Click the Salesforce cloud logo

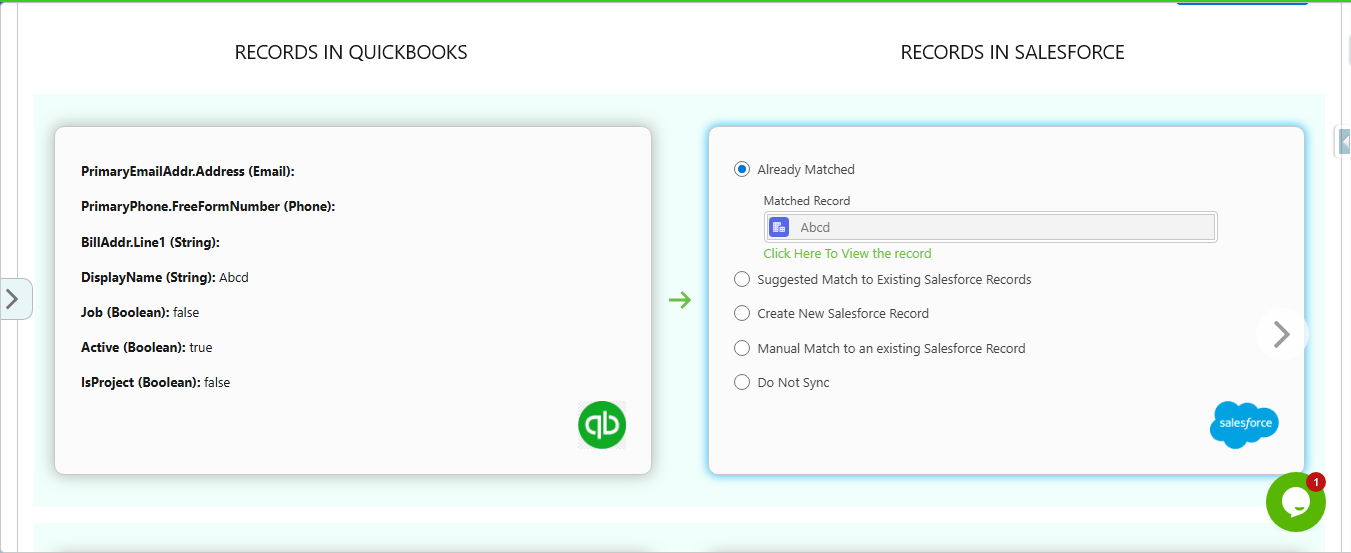point(1244,424)
